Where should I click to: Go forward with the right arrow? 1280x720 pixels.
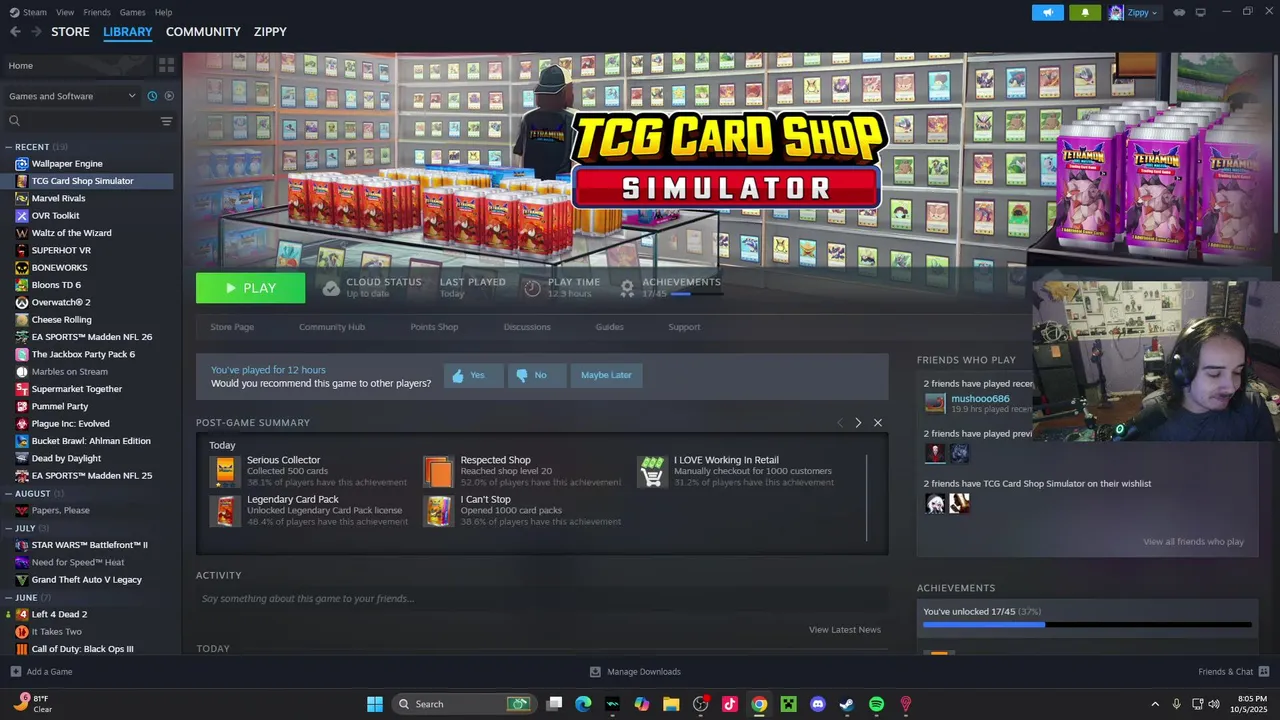[36, 32]
